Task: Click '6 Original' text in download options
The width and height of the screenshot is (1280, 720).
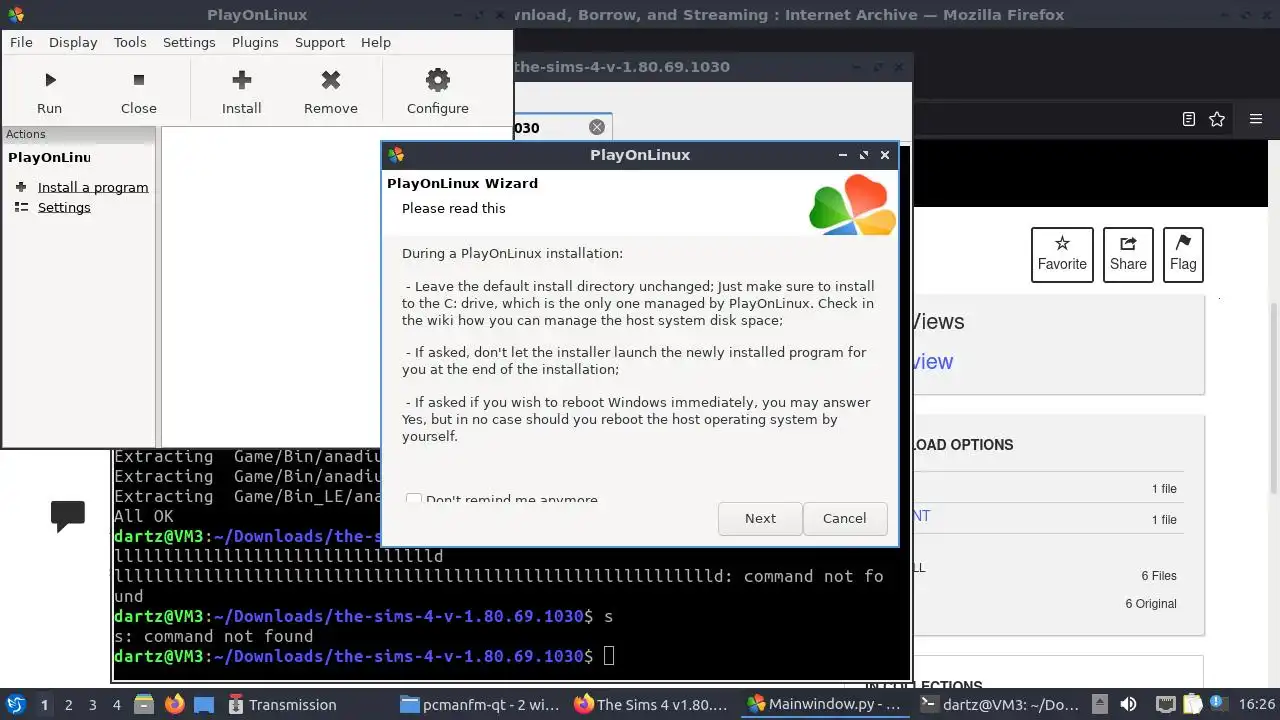Action: [x=1151, y=604]
